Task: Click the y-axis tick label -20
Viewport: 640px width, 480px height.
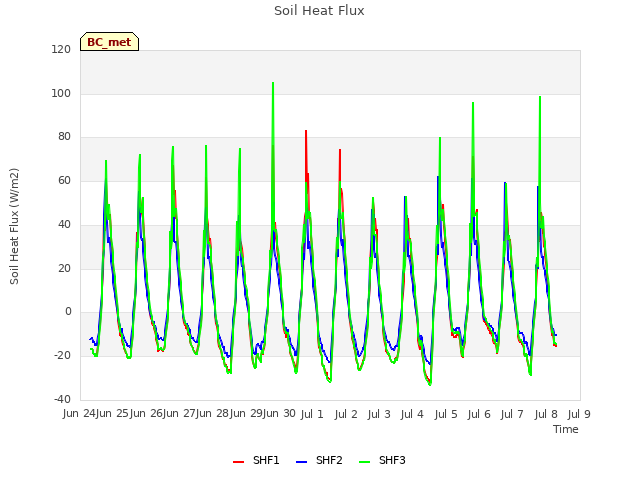Action: [x=62, y=356]
